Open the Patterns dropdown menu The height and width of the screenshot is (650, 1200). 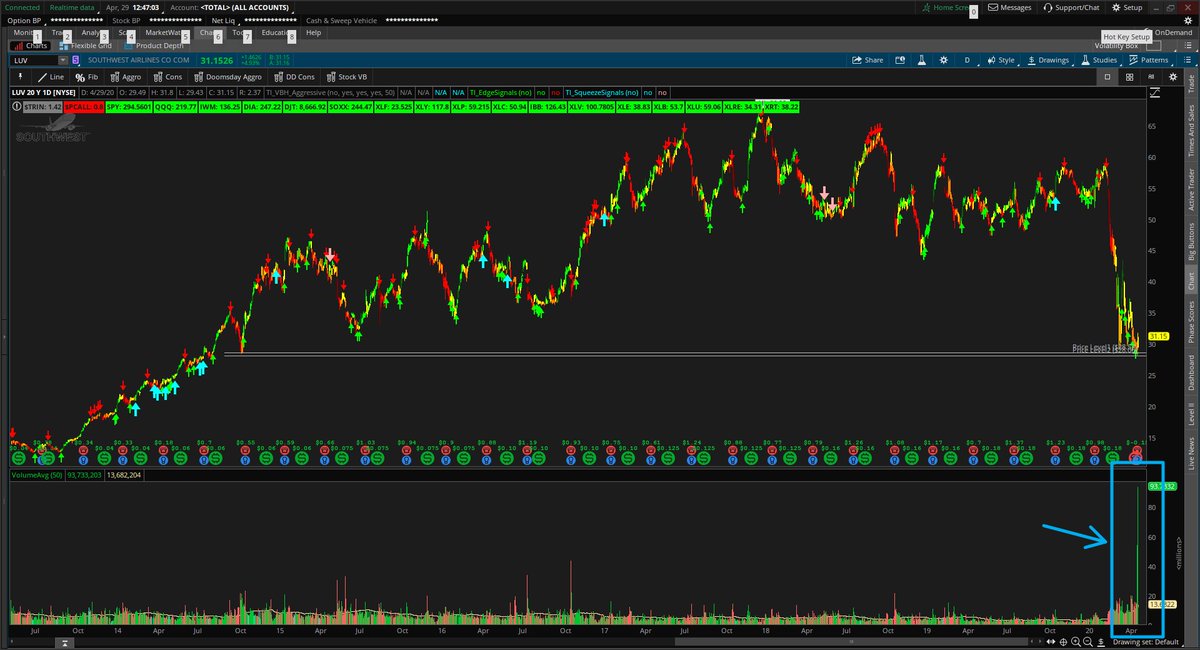click(1151, 60)
